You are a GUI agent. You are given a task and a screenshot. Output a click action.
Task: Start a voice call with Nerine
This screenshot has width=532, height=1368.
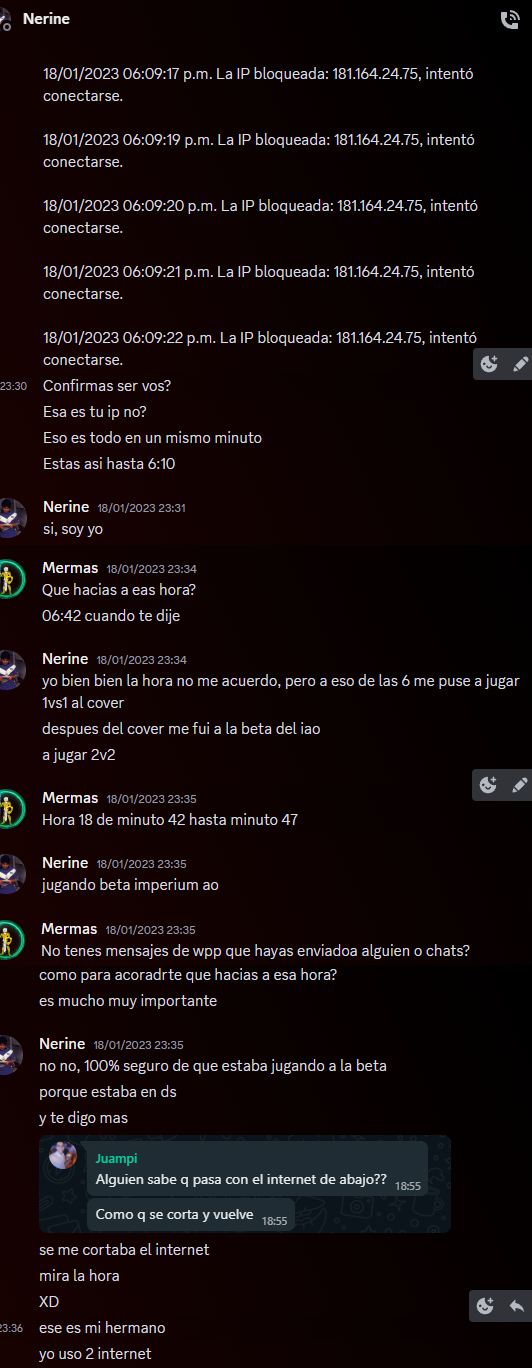coord(509,19)
